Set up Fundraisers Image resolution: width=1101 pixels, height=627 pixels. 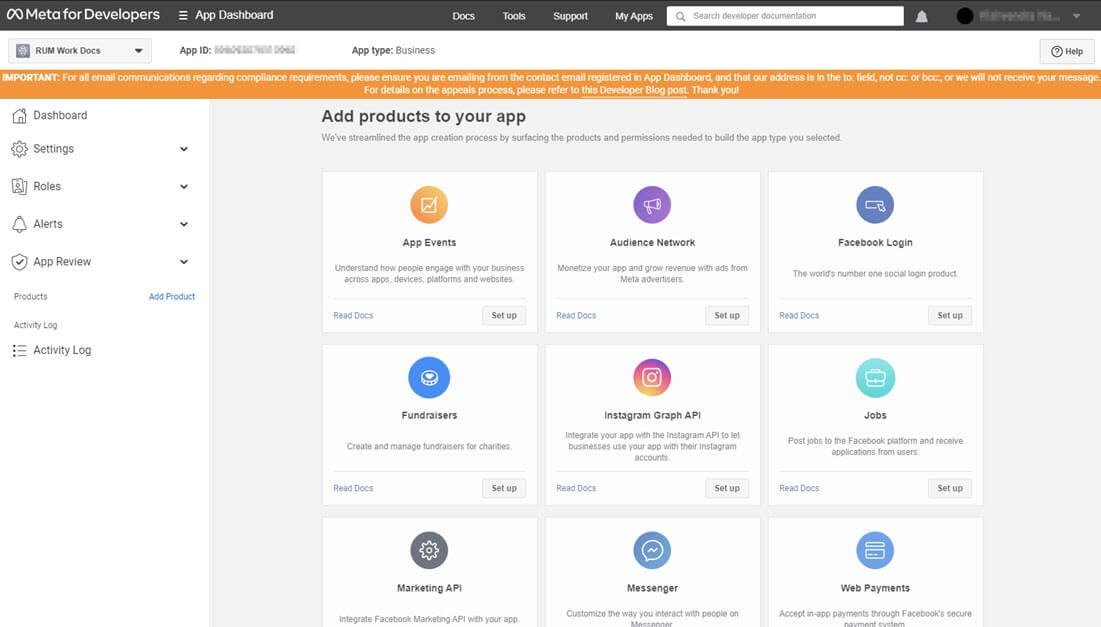point(504,488)
